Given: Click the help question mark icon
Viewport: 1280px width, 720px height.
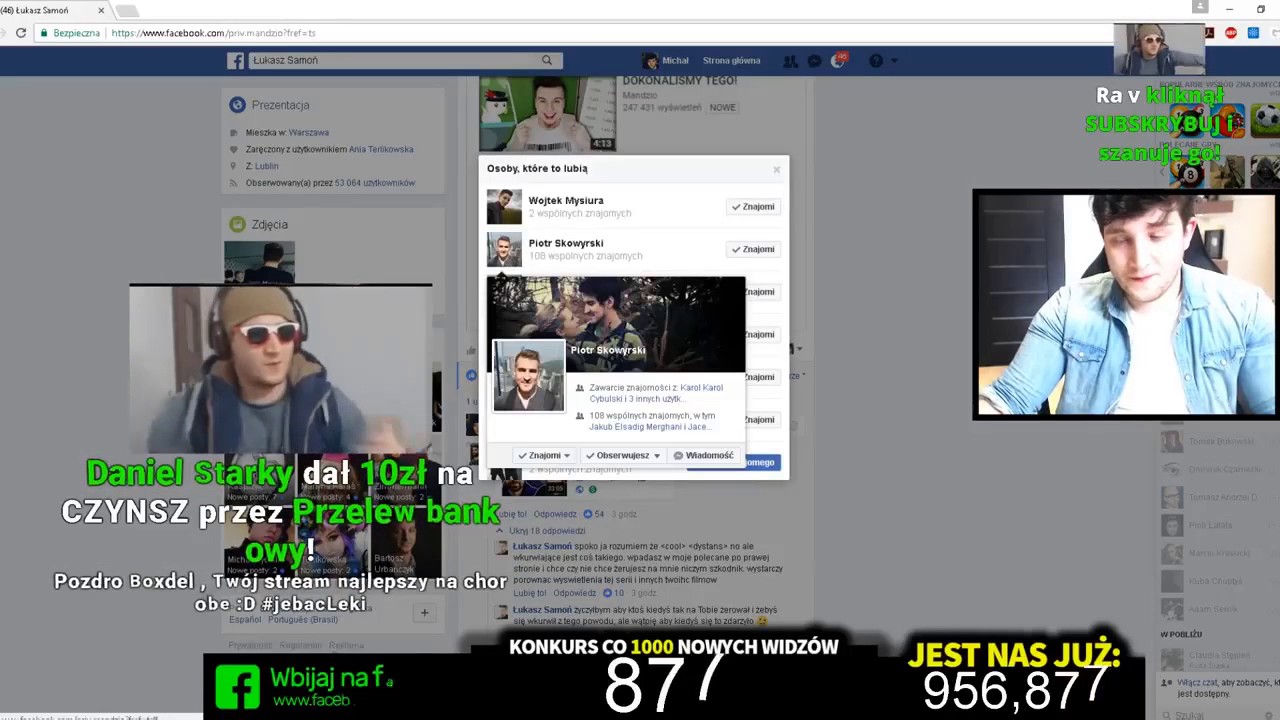Looking at the screenshot, I should (876, 61).
